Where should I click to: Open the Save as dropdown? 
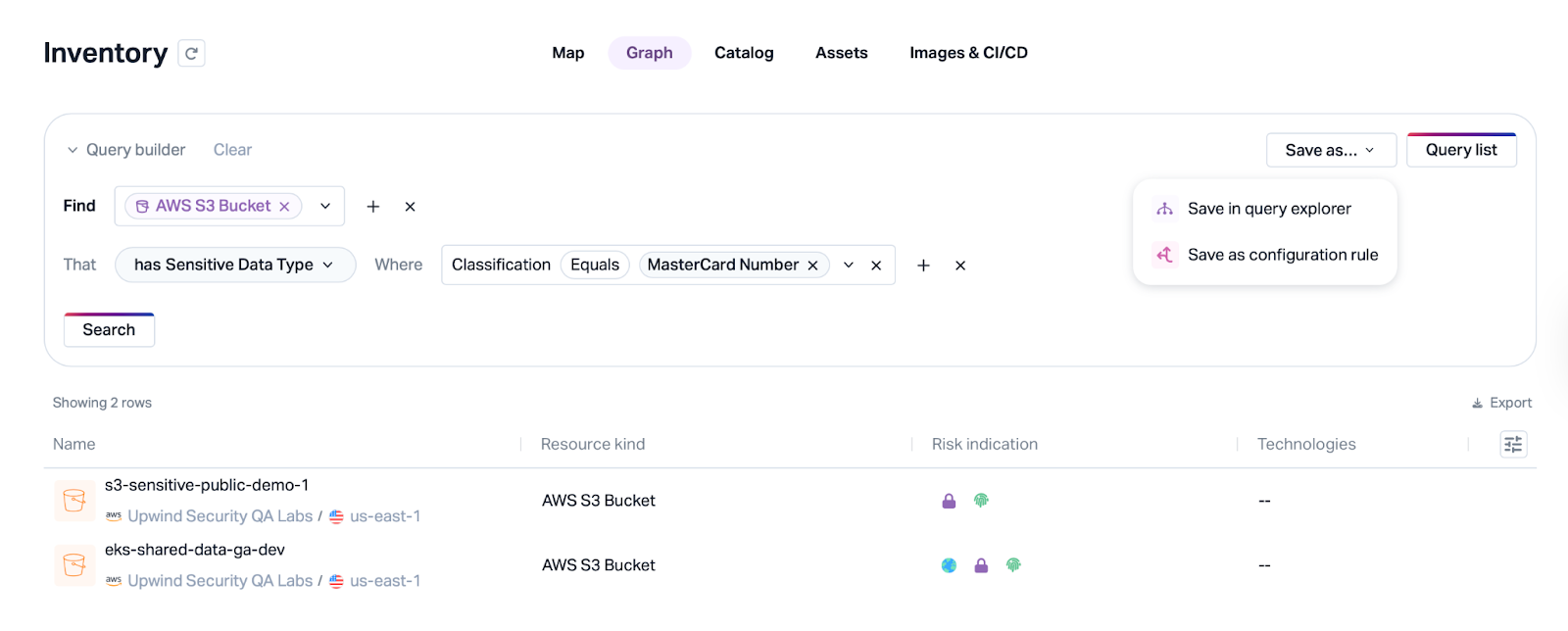1331,150
